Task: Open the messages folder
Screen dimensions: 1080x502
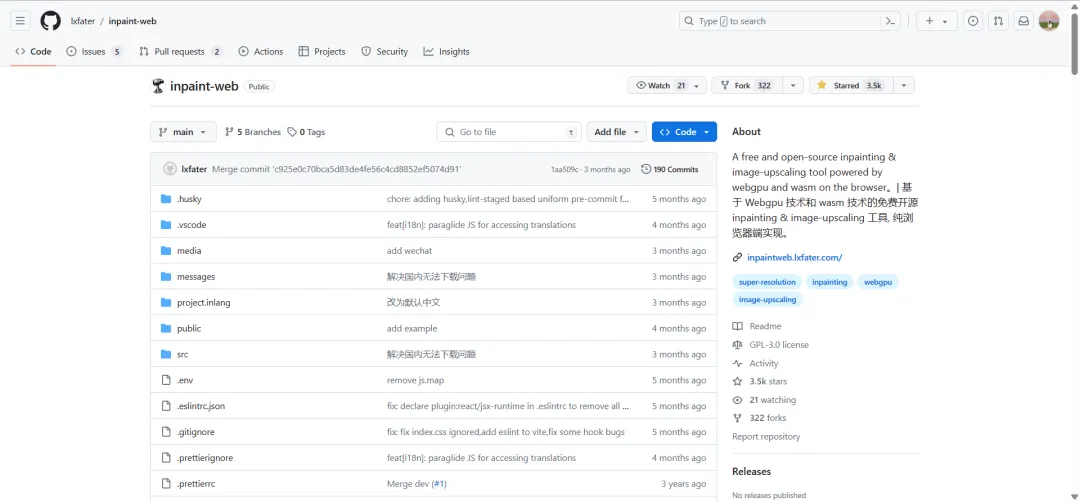Action: click(196, 277)
